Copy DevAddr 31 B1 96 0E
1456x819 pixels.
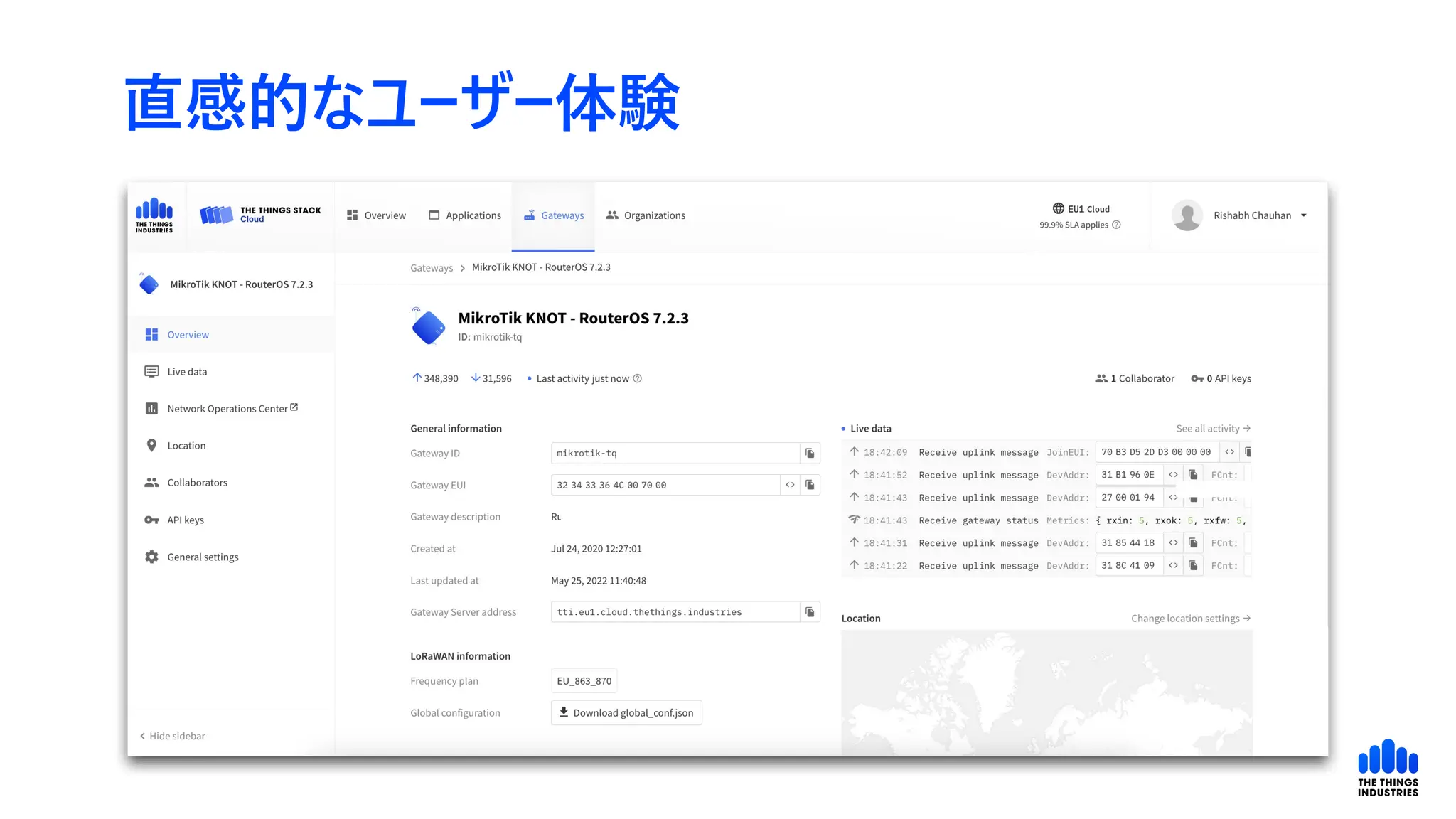(1193, 475)
